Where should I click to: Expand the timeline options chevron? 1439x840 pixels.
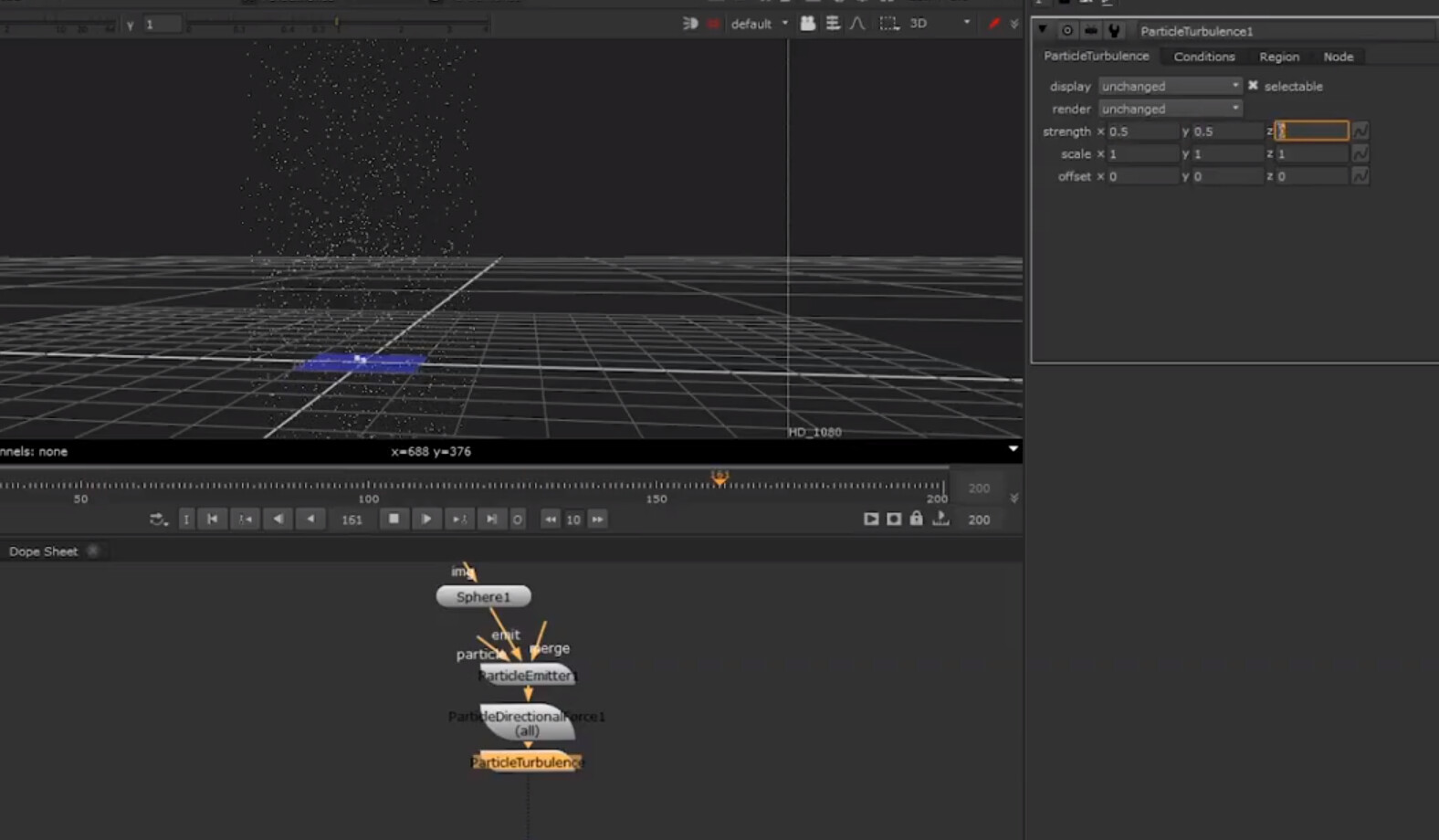(x=1014, y=498)
